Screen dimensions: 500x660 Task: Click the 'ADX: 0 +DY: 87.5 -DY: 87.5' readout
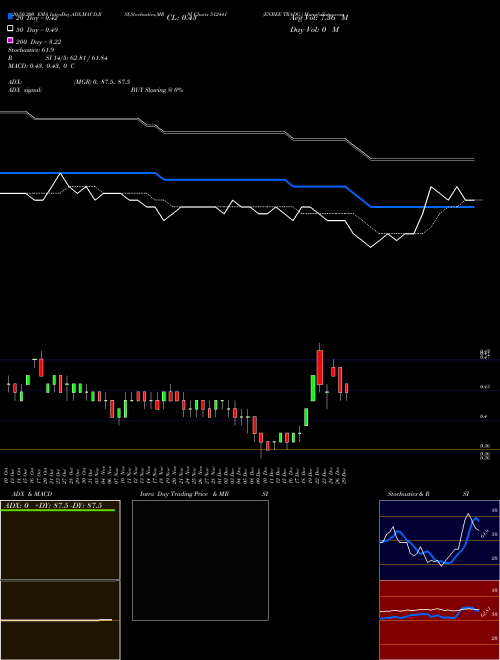click(53, 505)
